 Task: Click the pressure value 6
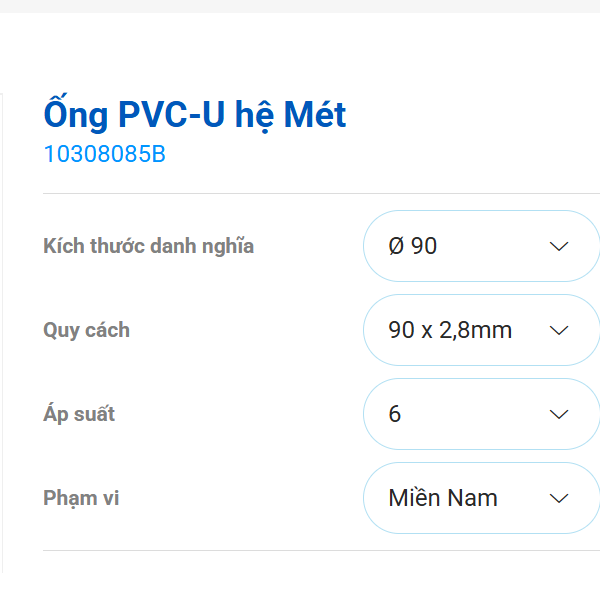point(395,414)
